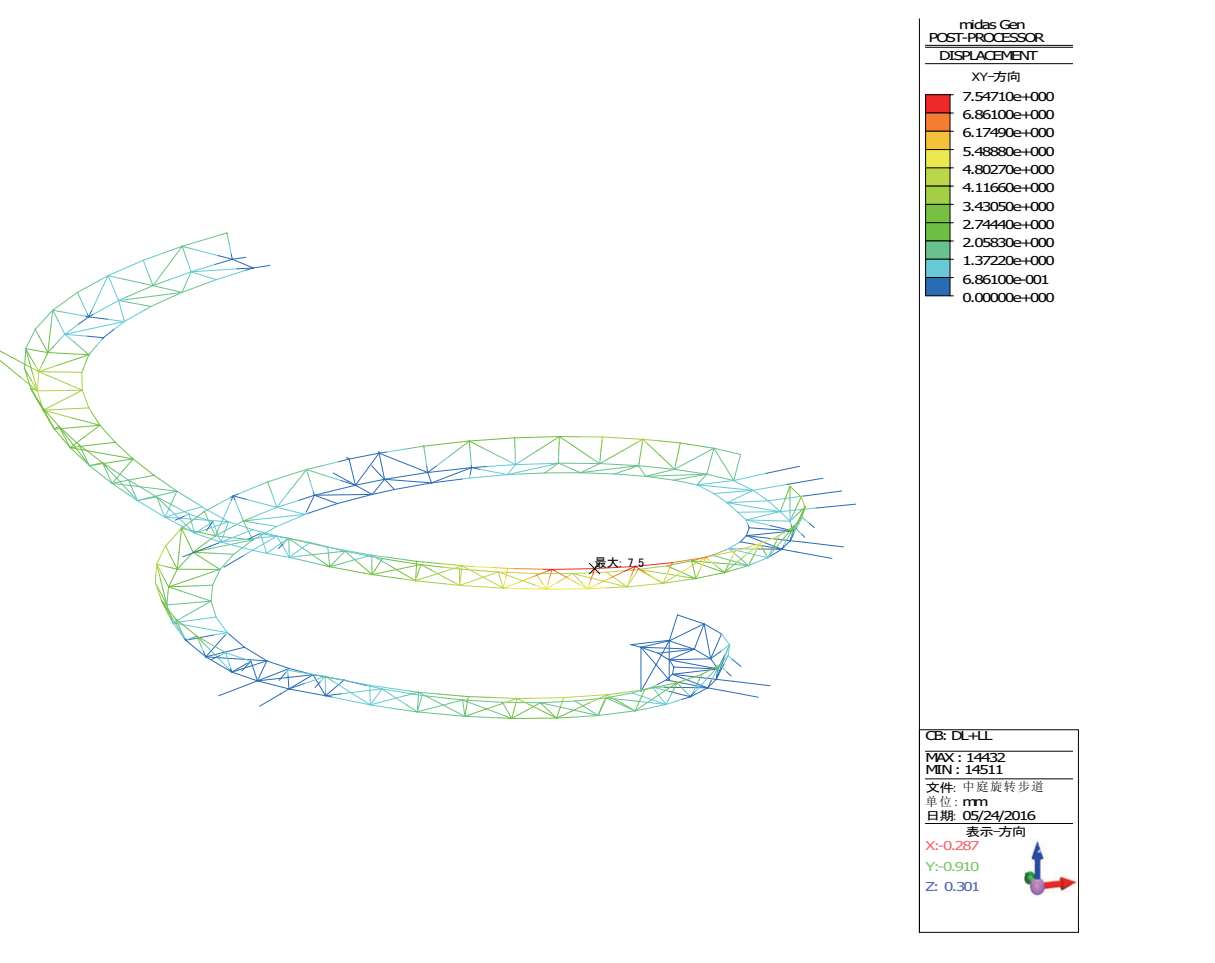The image size is (1215, 963).
Task: Click the X marker at maximum displacement
Action: (594, 569)
